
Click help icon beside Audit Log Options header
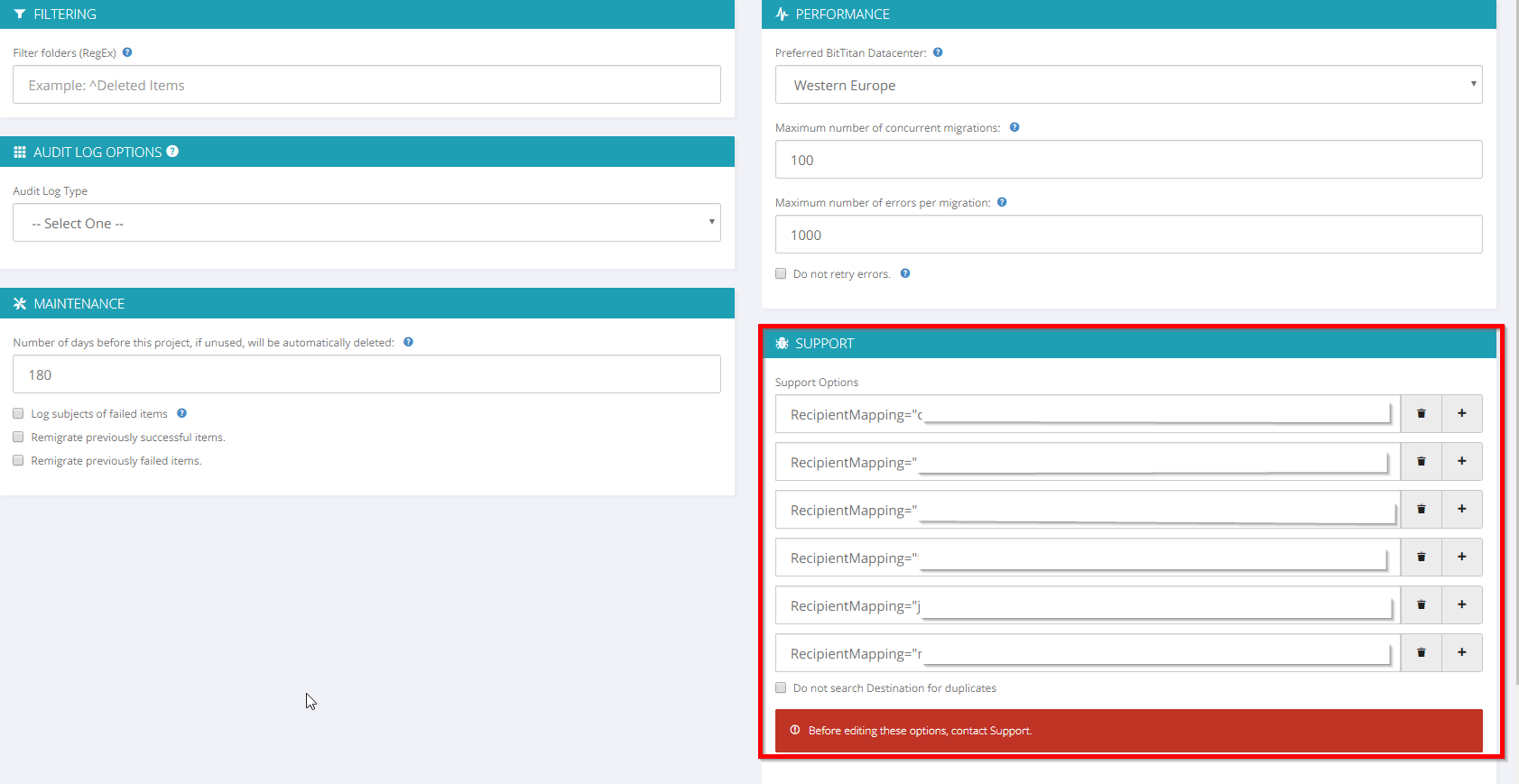click(172, 152)
